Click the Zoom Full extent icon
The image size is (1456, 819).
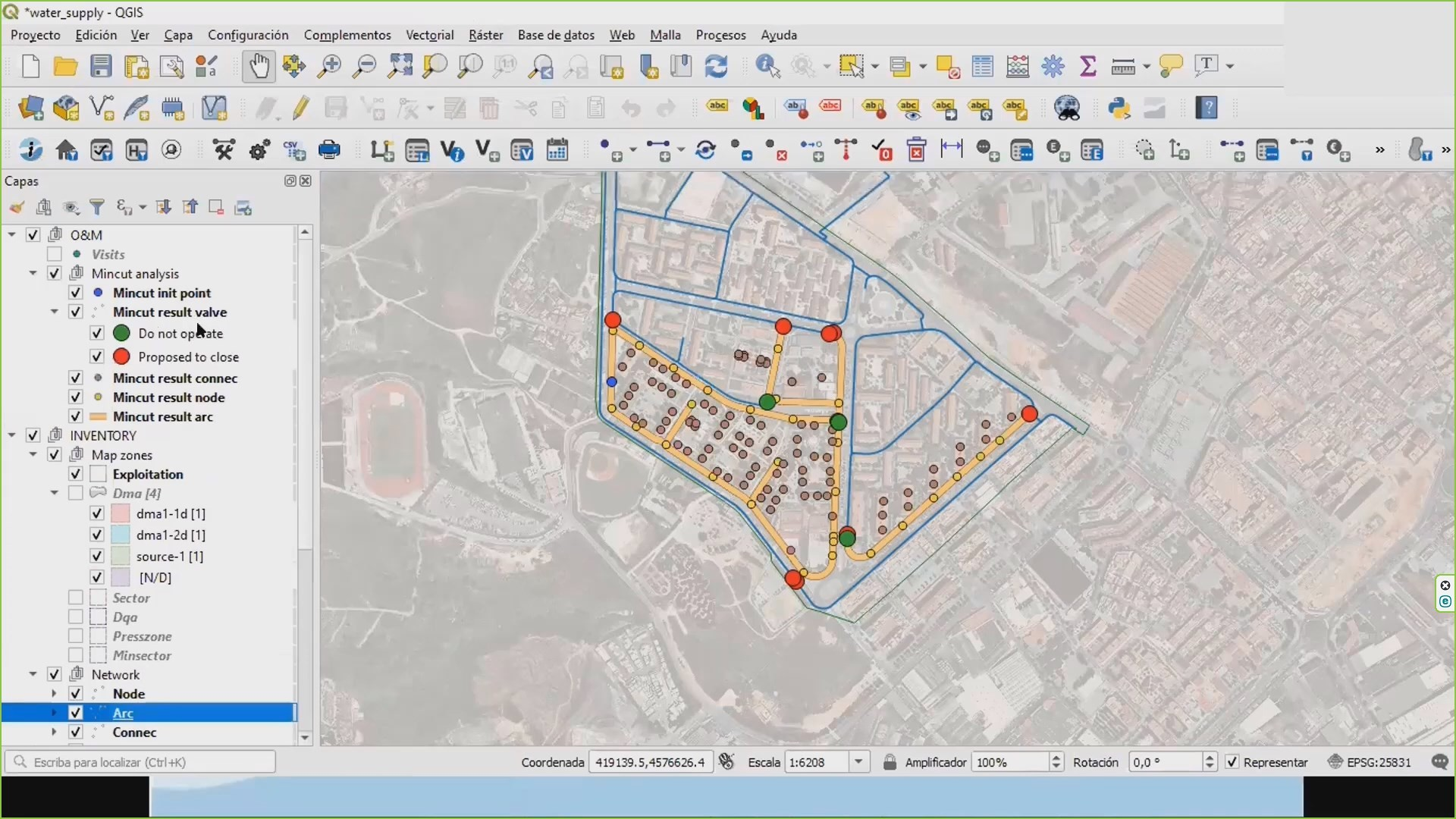point(400,67)
